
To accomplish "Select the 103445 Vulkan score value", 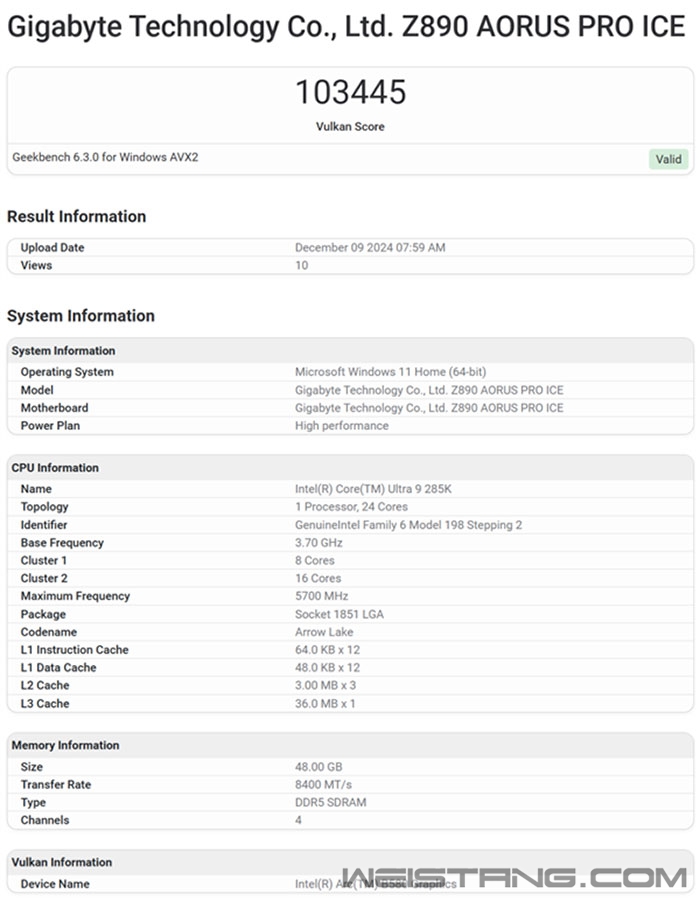I will 351,92.
